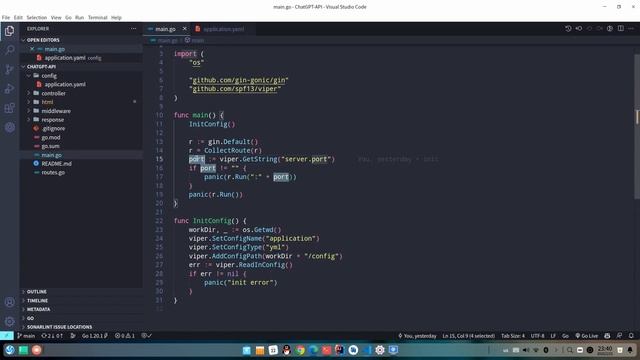Open the Selection menu
The width and height of the screenshot is (640, 360).
37,18
